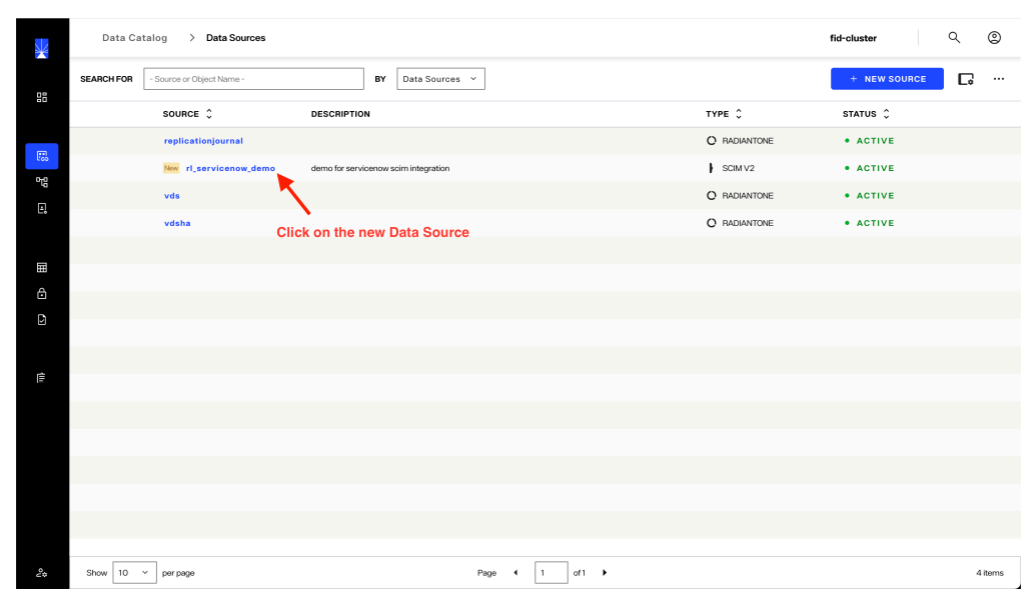Screen dimensions: 1034x601
Task: Click the SCIM V2 type icon
Action: (x=711, y=168)
